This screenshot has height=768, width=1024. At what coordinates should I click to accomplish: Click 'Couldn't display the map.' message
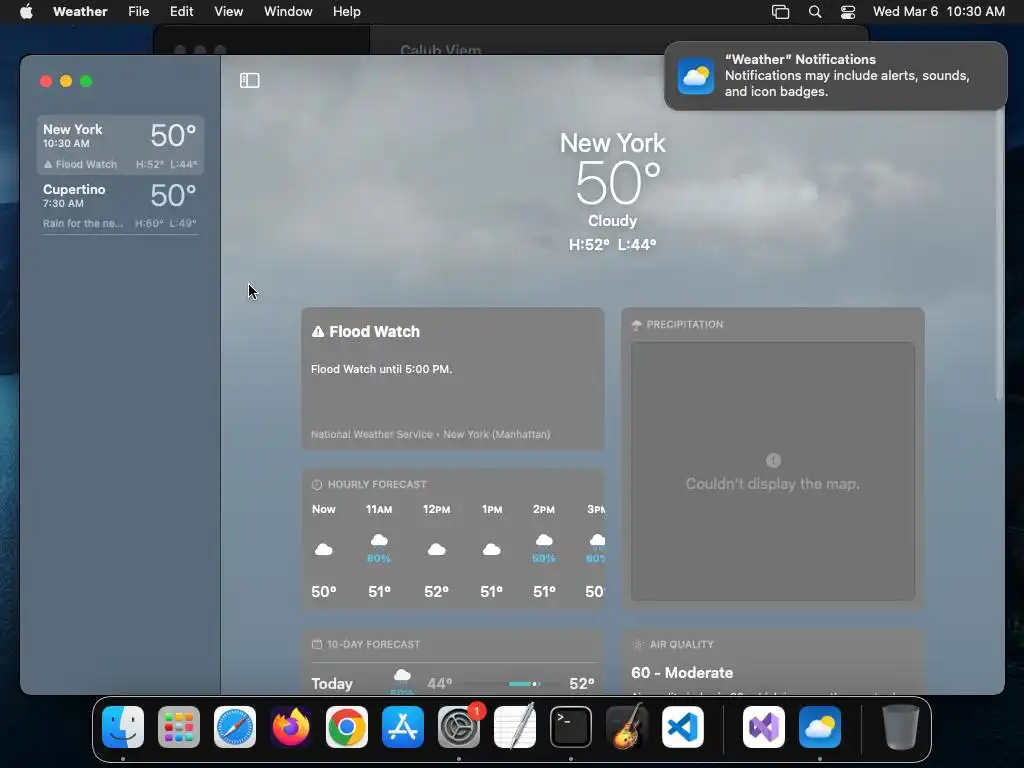click(773, 484)
